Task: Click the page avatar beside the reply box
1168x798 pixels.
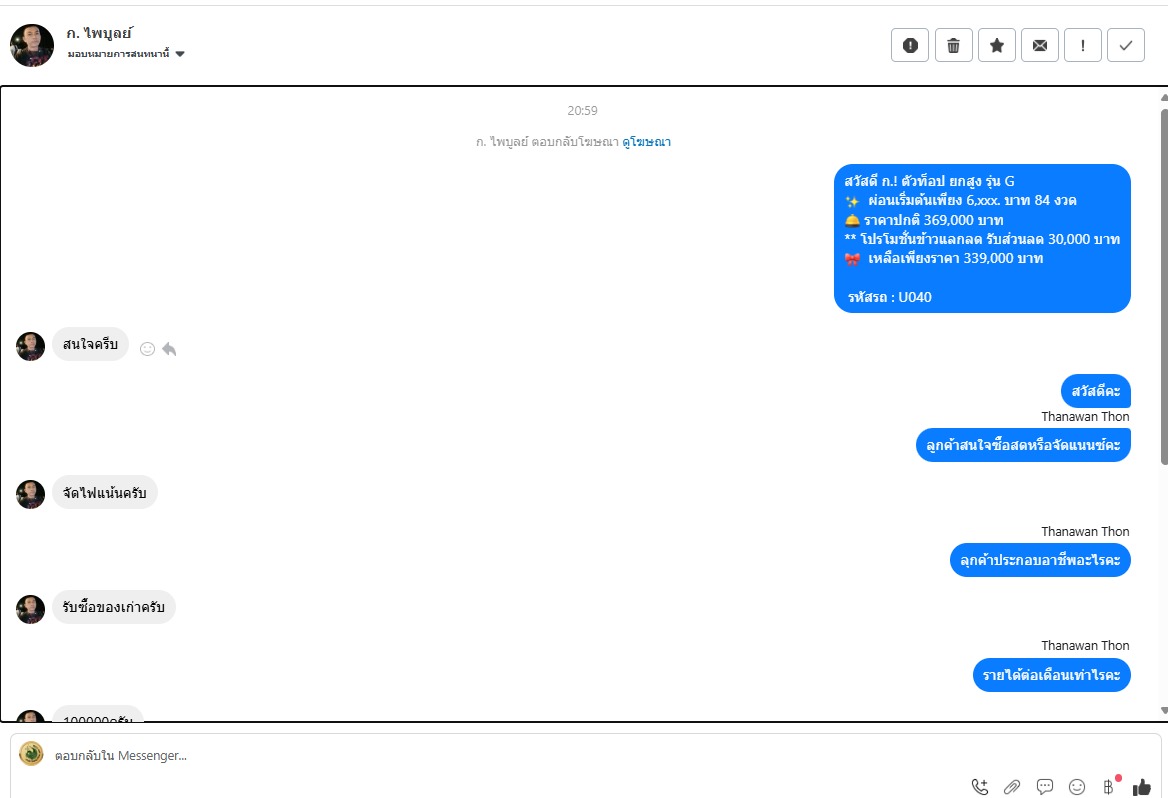Action: click(31, 753)
